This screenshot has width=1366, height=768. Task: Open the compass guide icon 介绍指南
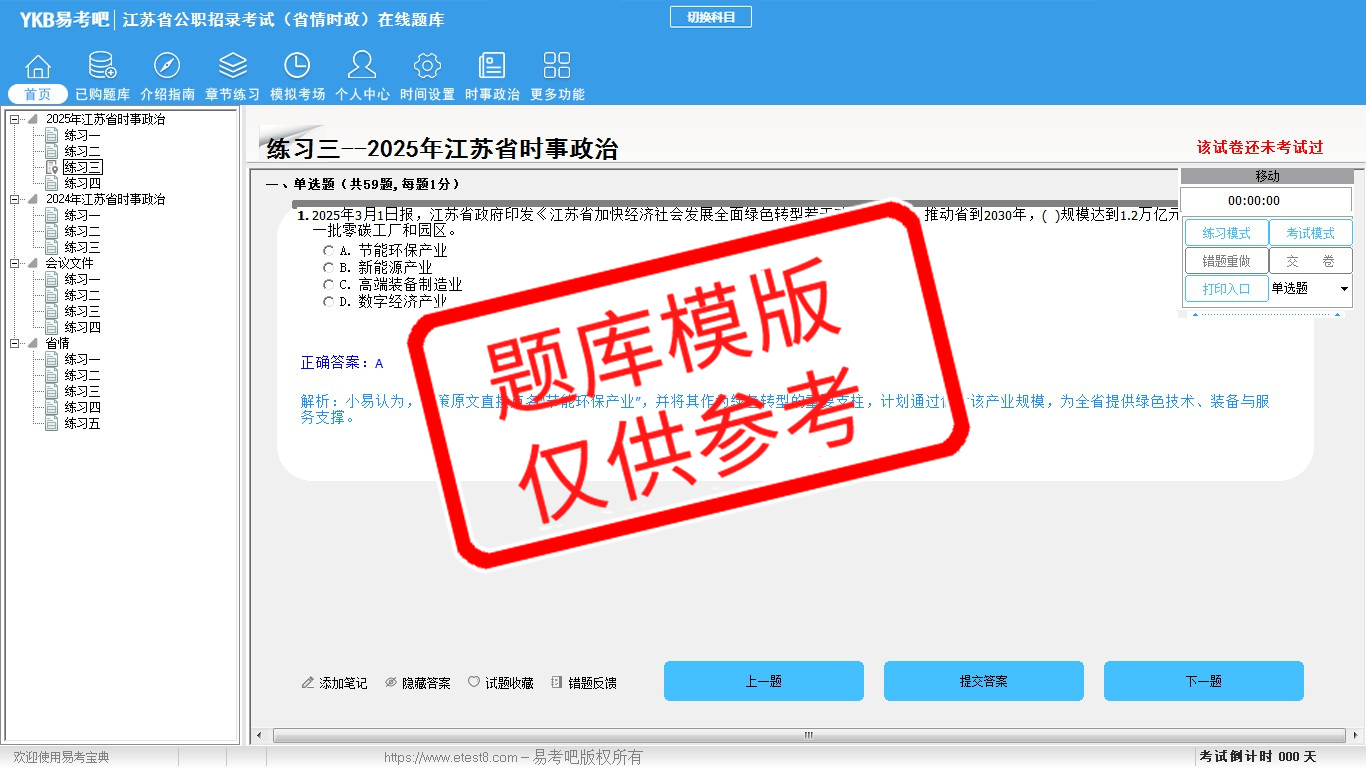coord(167,67)
